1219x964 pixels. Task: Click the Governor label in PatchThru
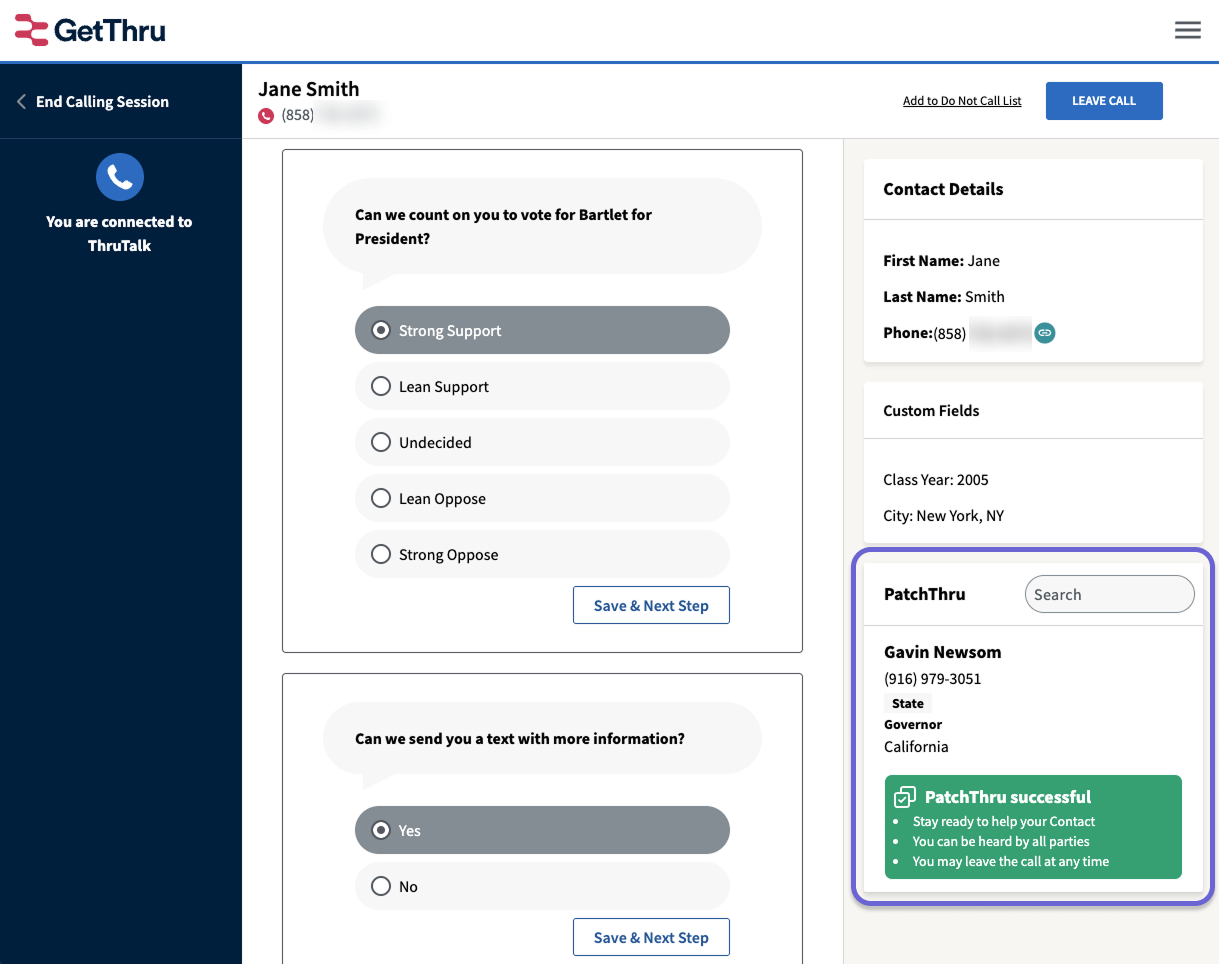click(x=913, y=724)
